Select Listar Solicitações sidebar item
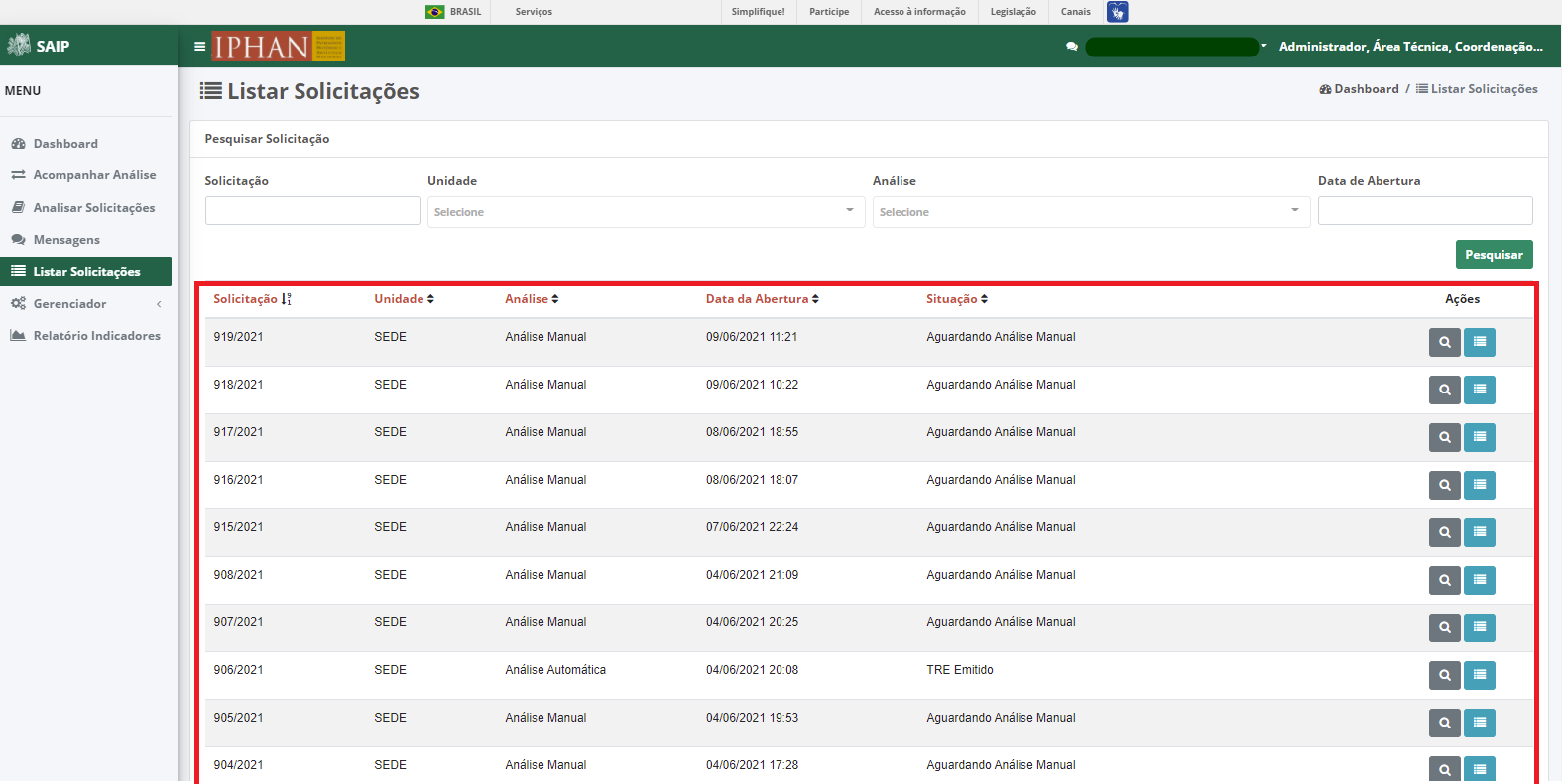The height and width of the screenshot is (784, 1562). 86,272
